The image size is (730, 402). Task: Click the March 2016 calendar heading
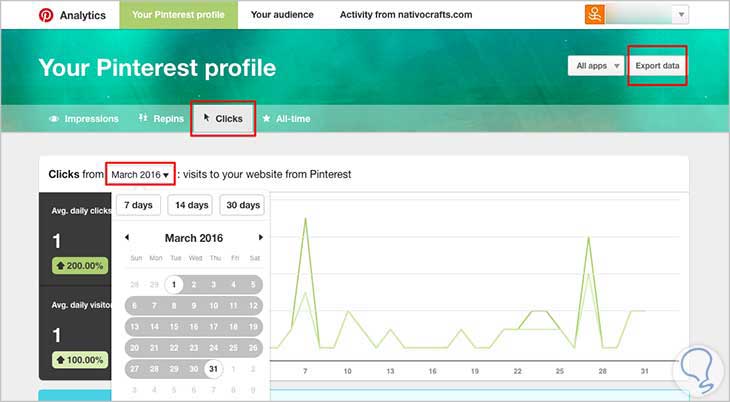pyautogui.click(x=194, y=238)
